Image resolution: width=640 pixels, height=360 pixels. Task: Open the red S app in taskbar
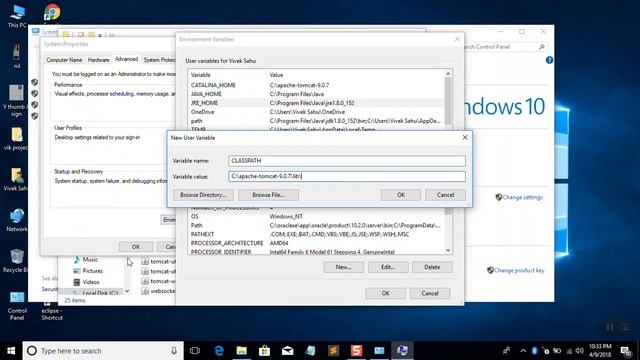(x=356, y=351)
